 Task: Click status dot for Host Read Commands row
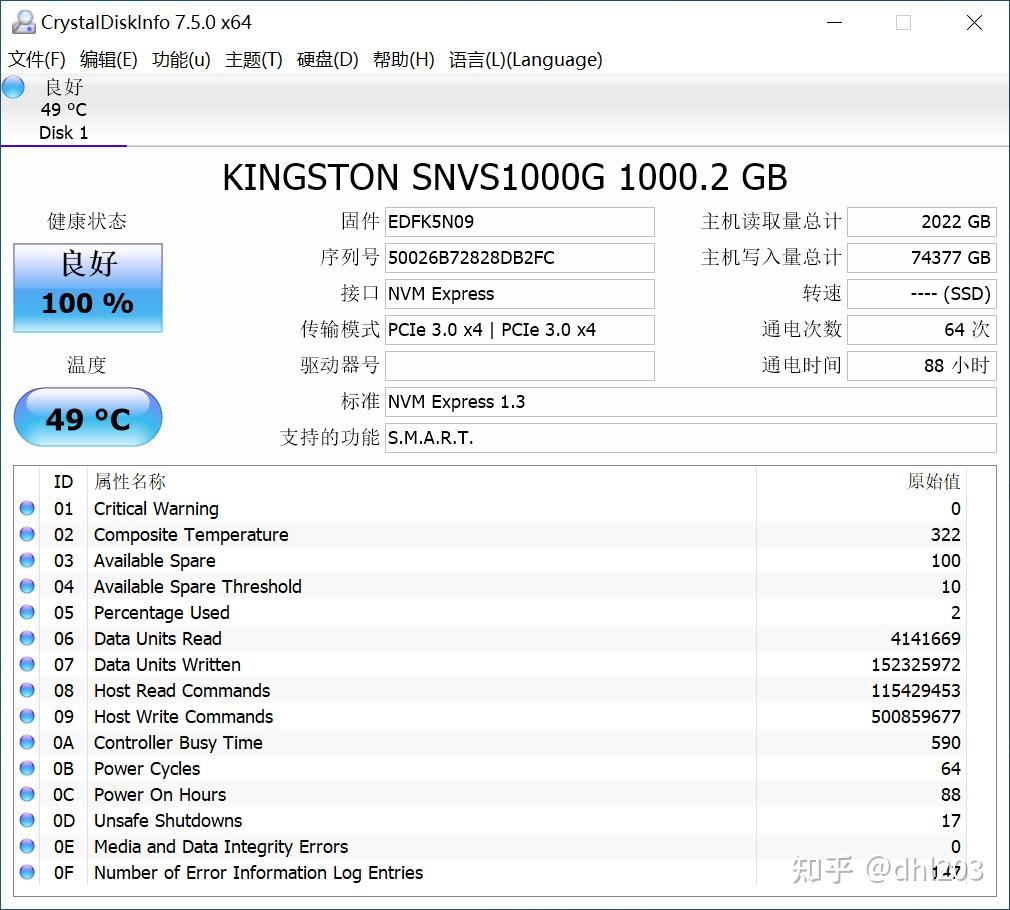click(x=27, y=690)
